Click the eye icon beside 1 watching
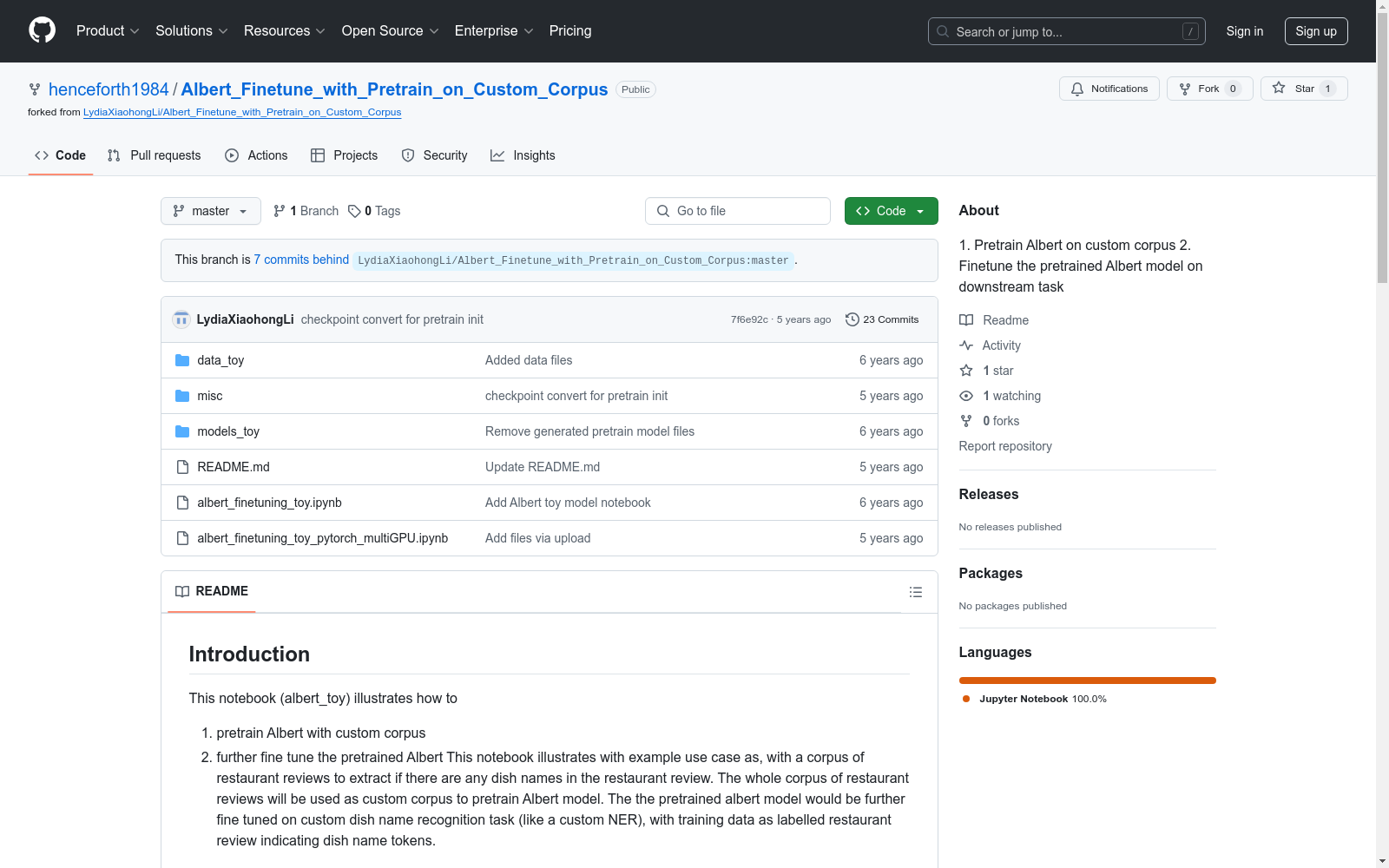This screenshot has width=1389, height=868. click(966, 396)
